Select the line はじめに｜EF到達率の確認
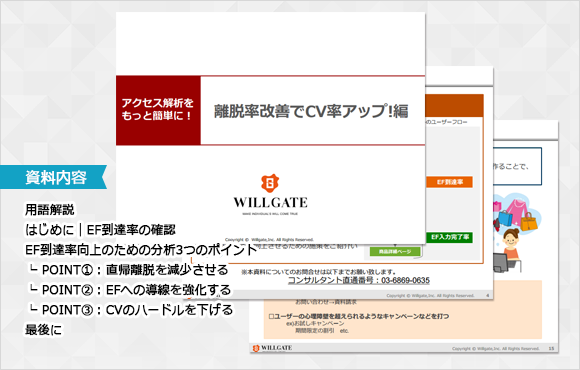Screen dimensions: 580x370 [100, 230]
